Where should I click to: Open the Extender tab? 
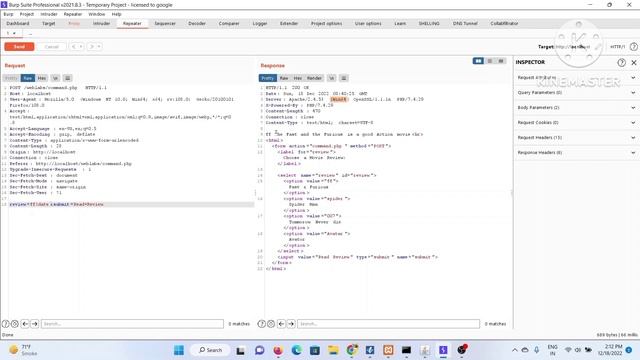pyautogui.click(x=289, y=24)
